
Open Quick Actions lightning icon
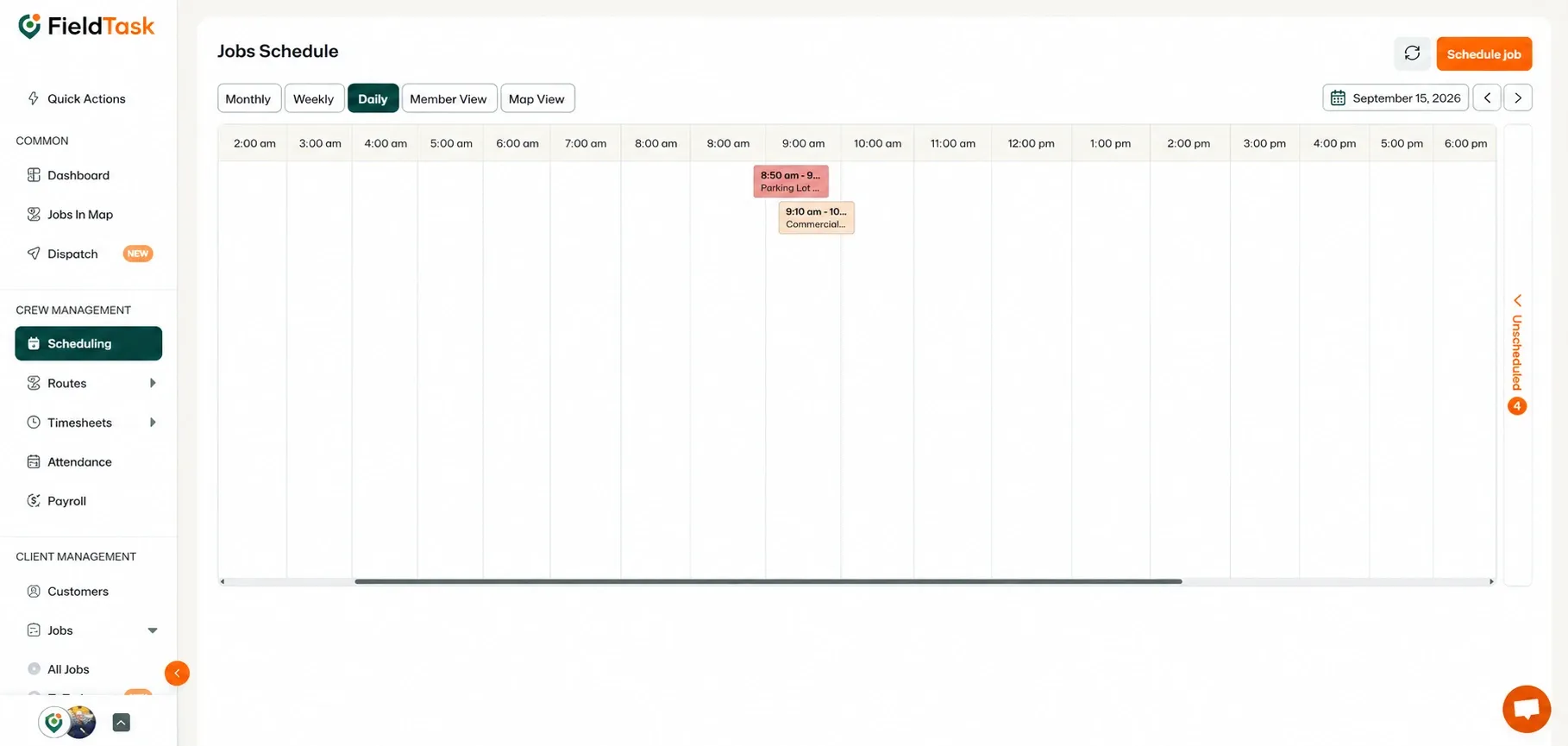(34, 98)
